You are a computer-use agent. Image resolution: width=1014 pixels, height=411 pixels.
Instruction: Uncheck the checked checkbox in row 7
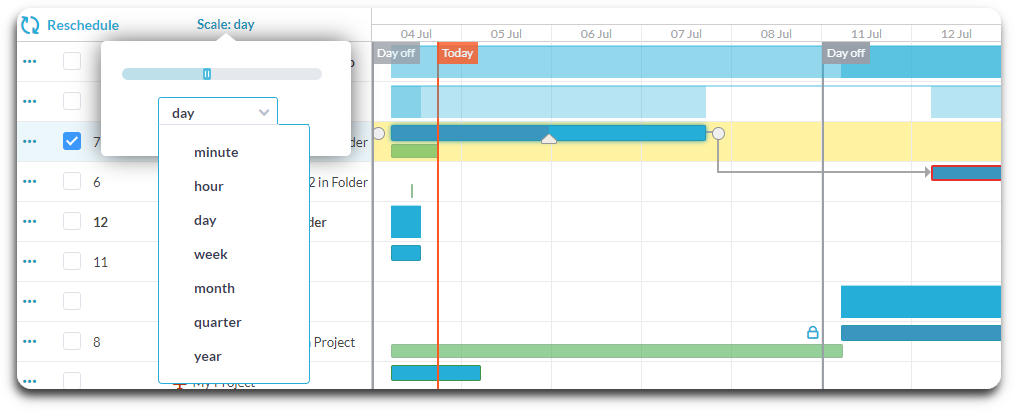click(72, 141)
